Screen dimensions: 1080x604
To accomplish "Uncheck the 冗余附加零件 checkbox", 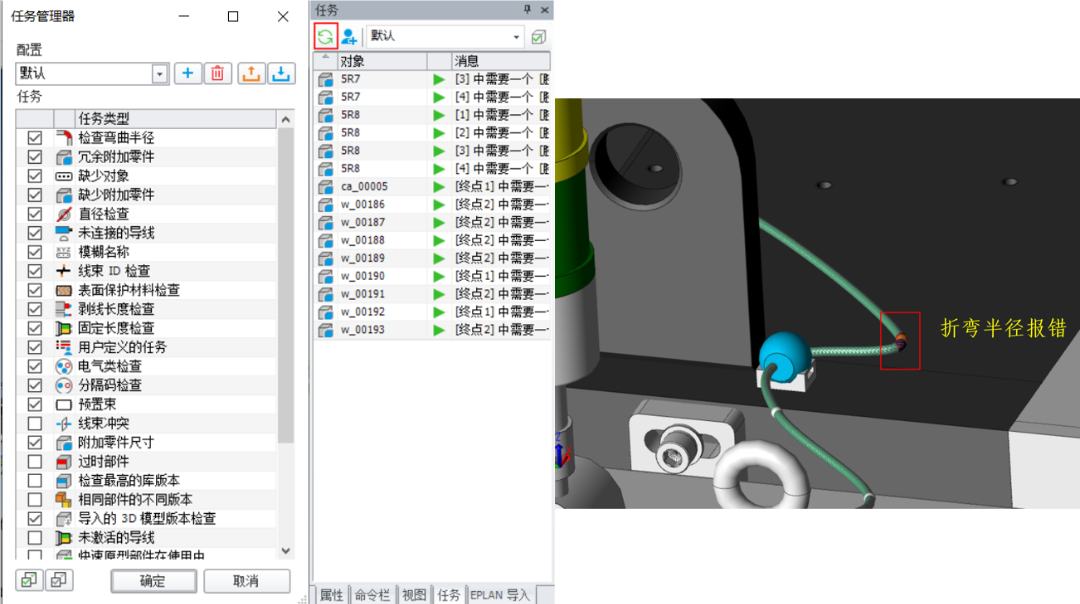I will (34, 157).
